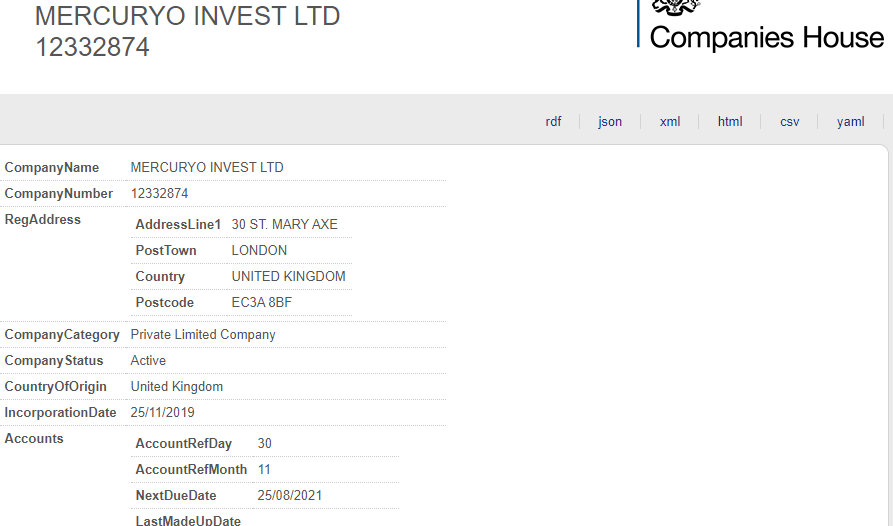Click the CompanyStatus Active value

(x=148, y=360)
